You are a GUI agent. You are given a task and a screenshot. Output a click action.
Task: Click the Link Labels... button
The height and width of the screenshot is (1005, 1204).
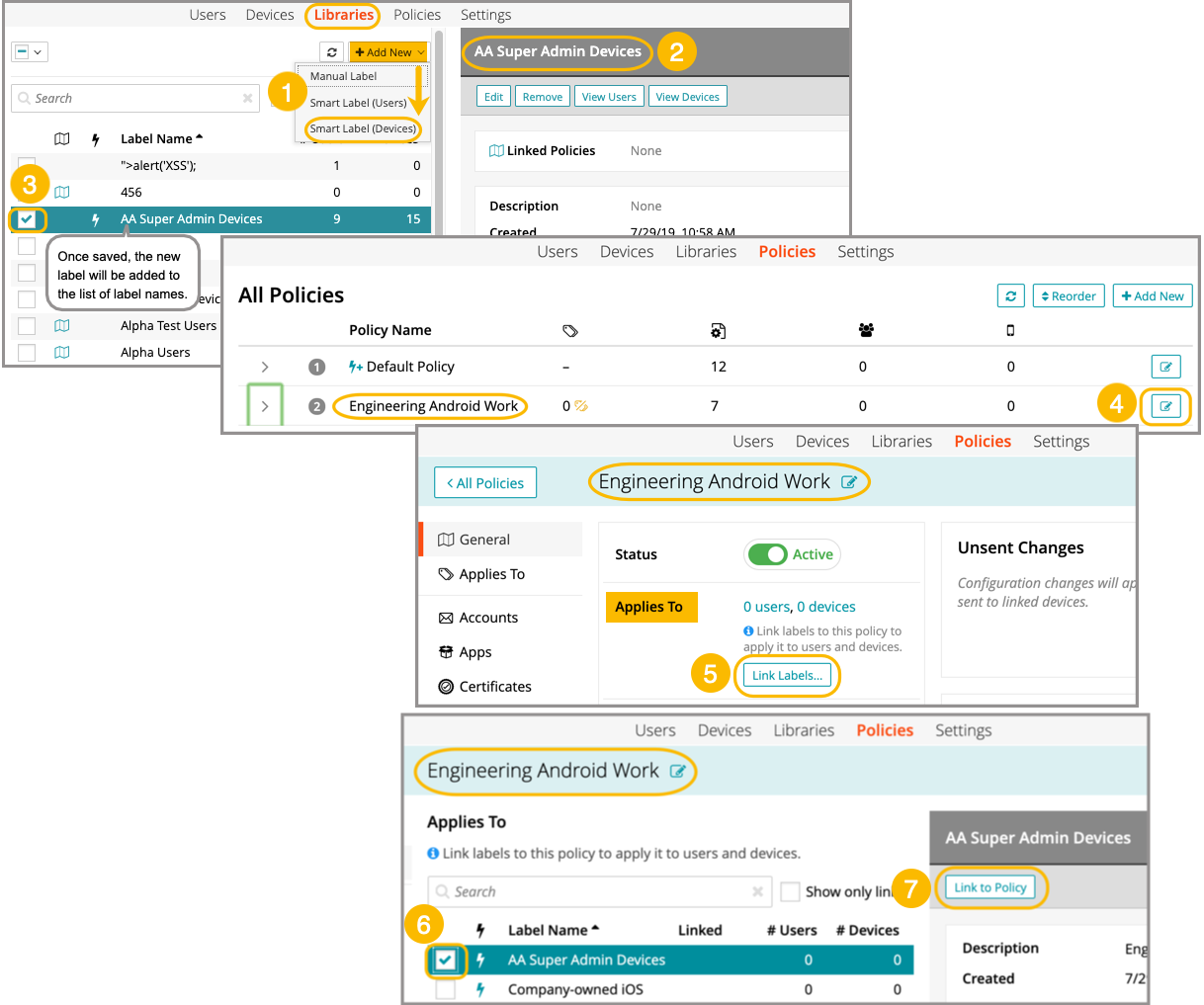tap(787, 676)
